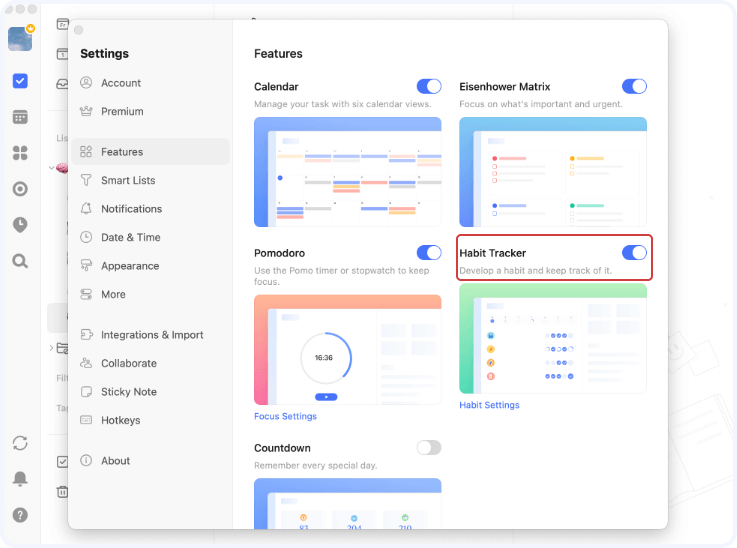This screenshot has width=737, height=548.
Task: Click the Appearance paint roller icon
Action: (x=86, y=266)
